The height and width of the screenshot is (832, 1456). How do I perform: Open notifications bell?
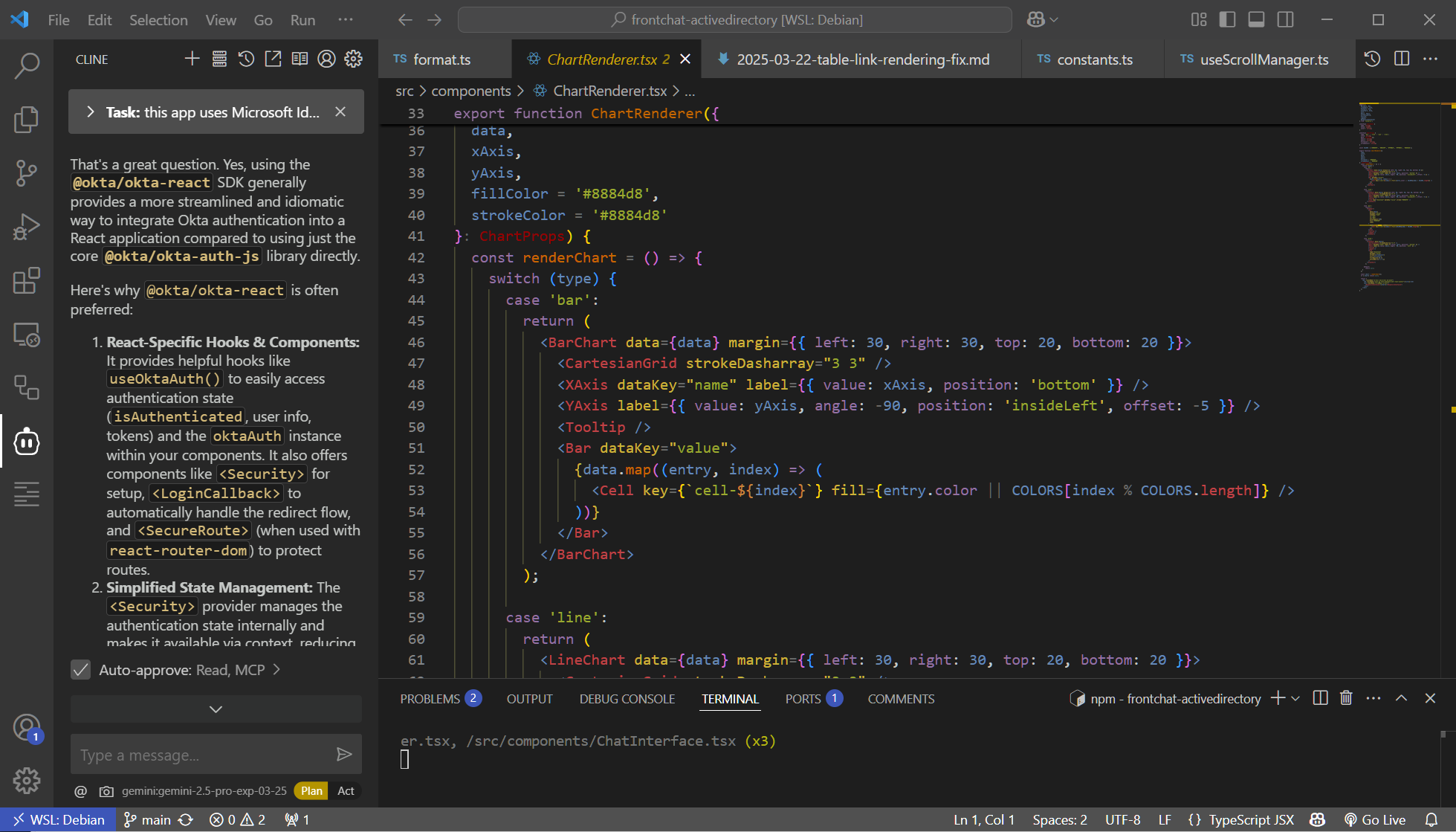tap(1431, 819)
